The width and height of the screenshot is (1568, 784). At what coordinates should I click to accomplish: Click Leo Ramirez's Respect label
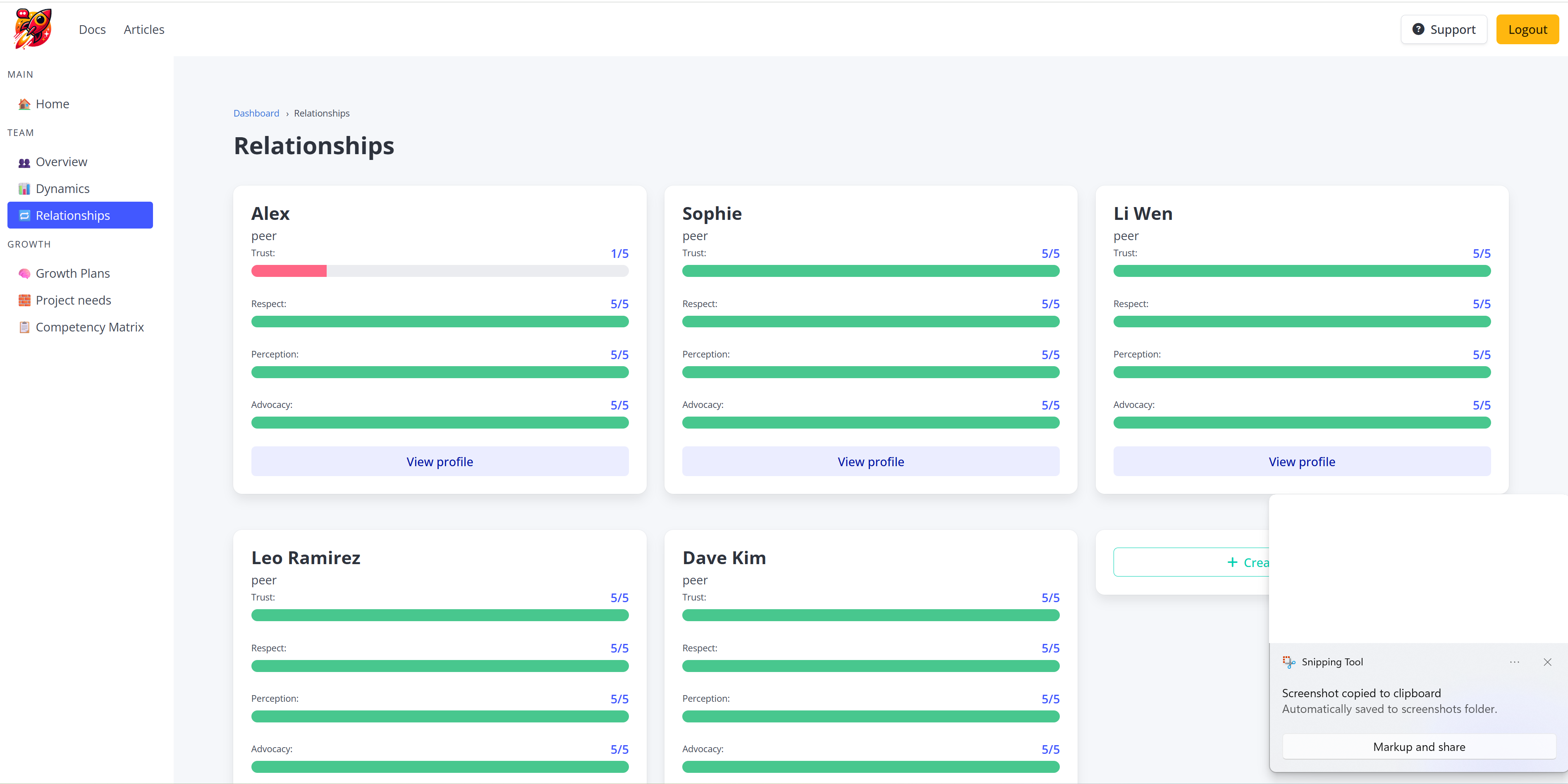tap(268, 648)
